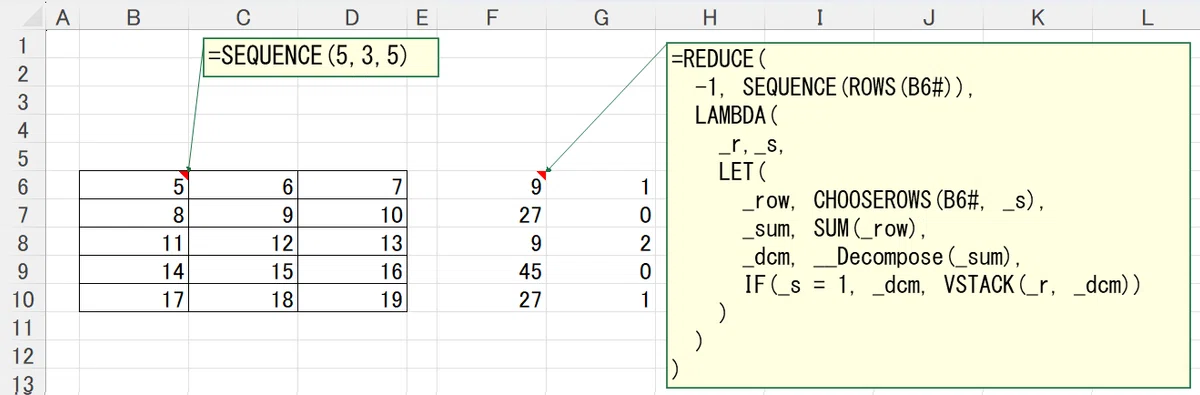Select row 8 header
This screenshot has height=395, width=1200.
[24, 241]
